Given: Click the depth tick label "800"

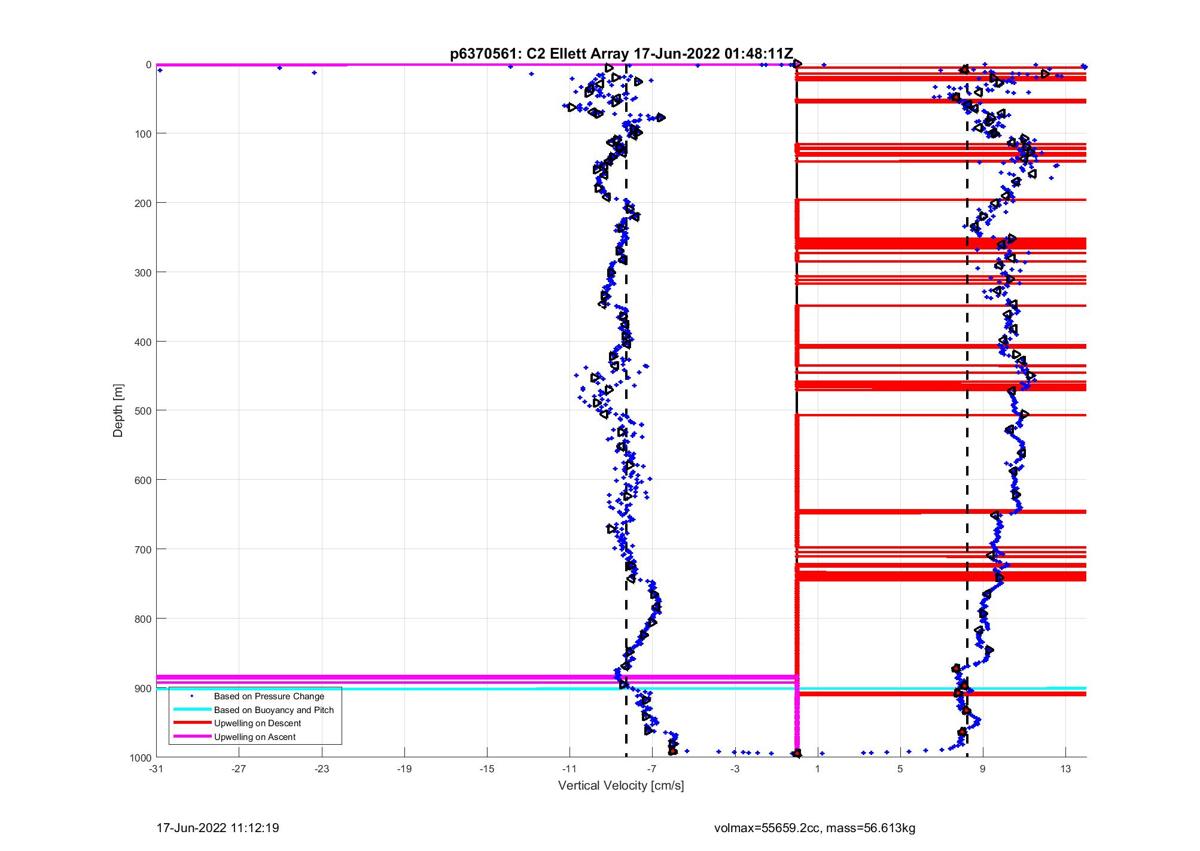Looking at the screenshot, I should 141,619.
